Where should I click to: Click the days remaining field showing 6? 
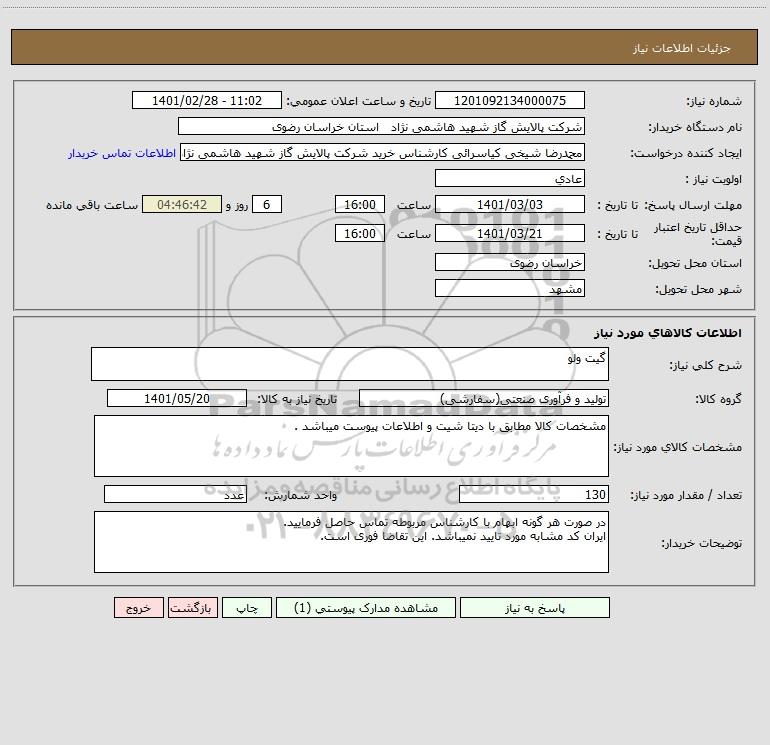click(267, 204)
